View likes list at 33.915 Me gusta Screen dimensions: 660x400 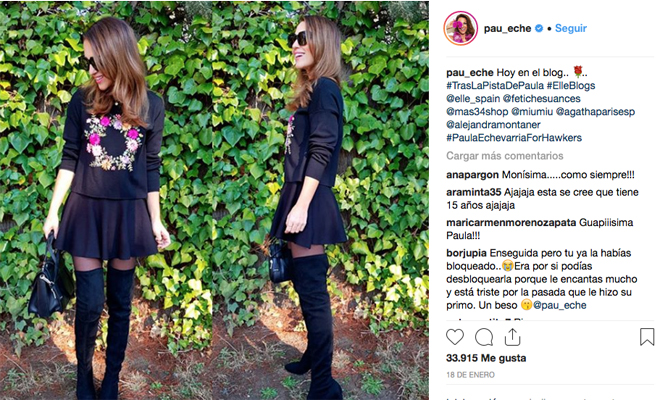486,358
